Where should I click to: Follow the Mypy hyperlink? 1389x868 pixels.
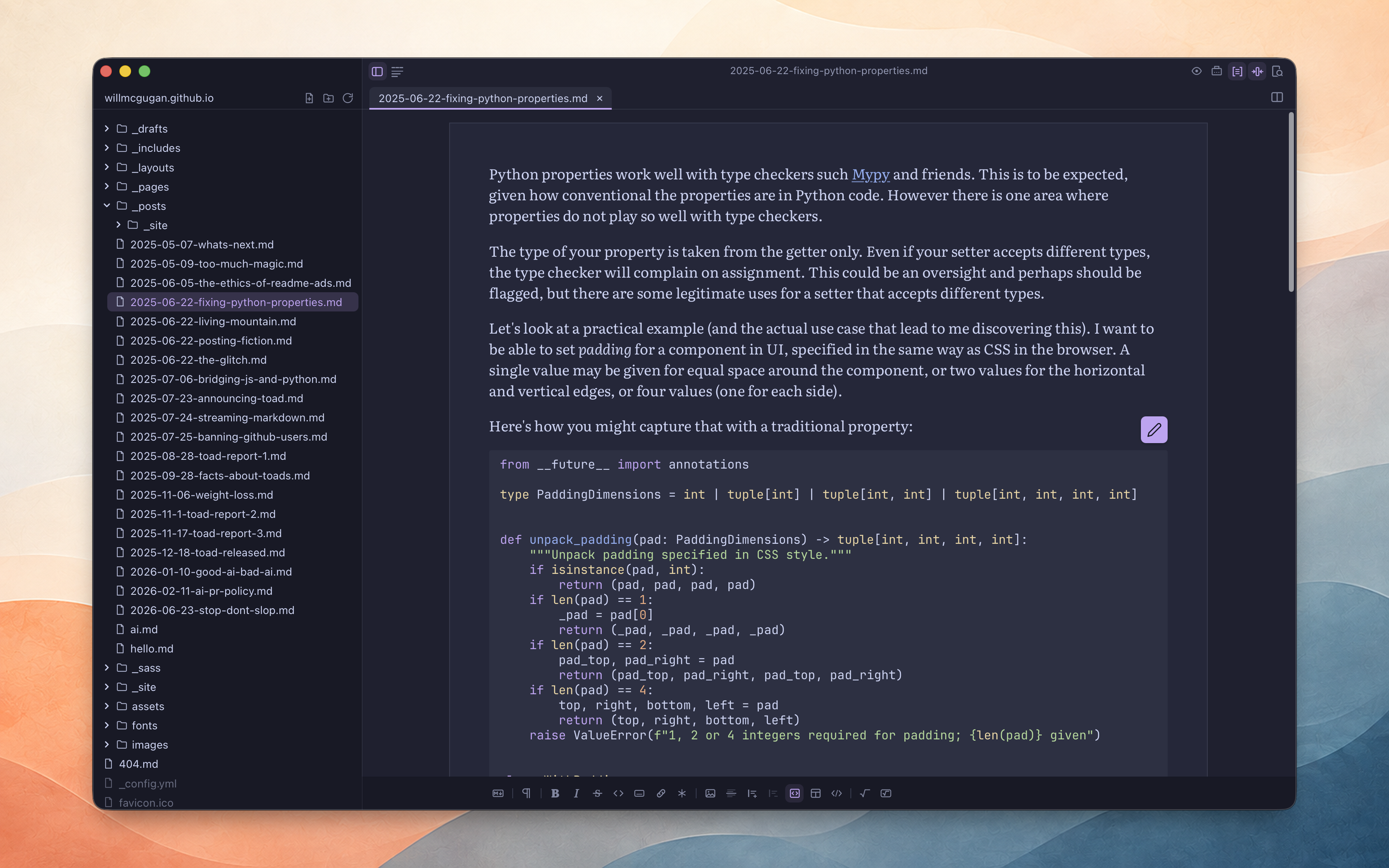(870, 174)
